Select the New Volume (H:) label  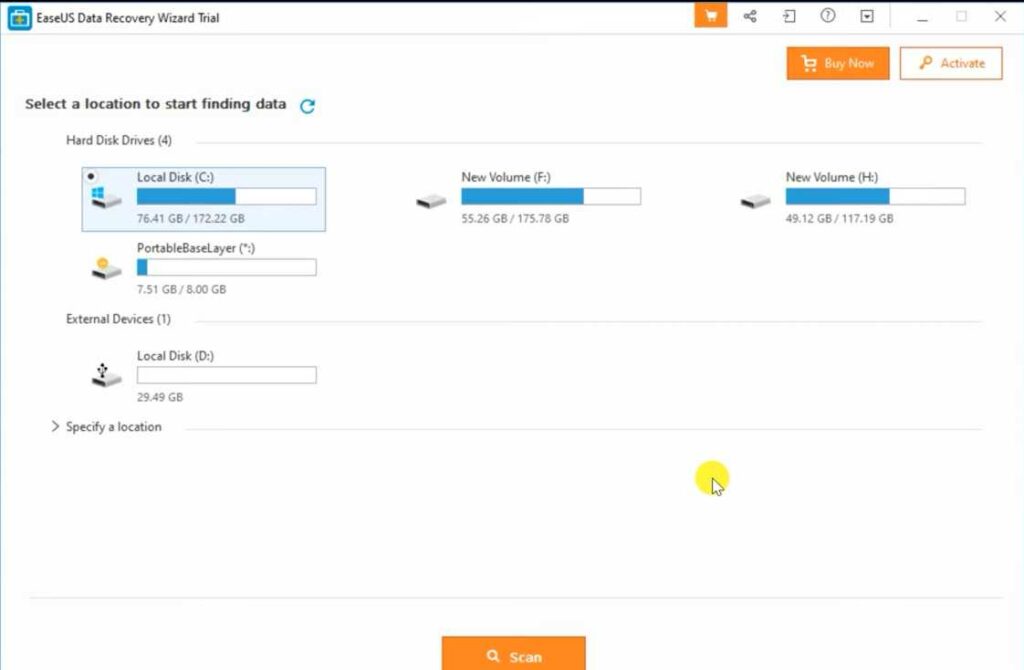pos(831,177)
